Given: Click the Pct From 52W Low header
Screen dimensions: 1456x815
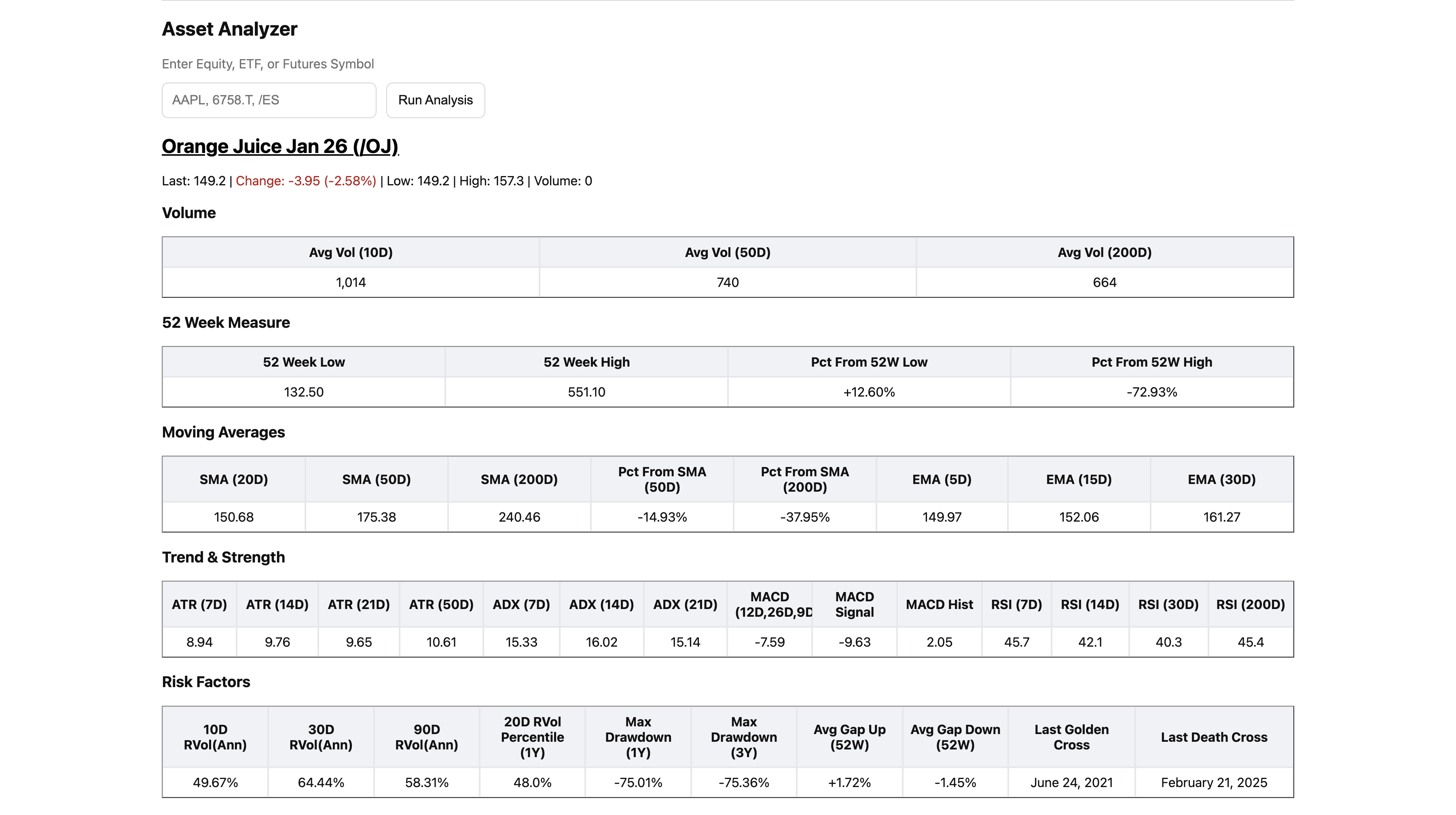Looking at the screenshot, I should click(869, 362).
